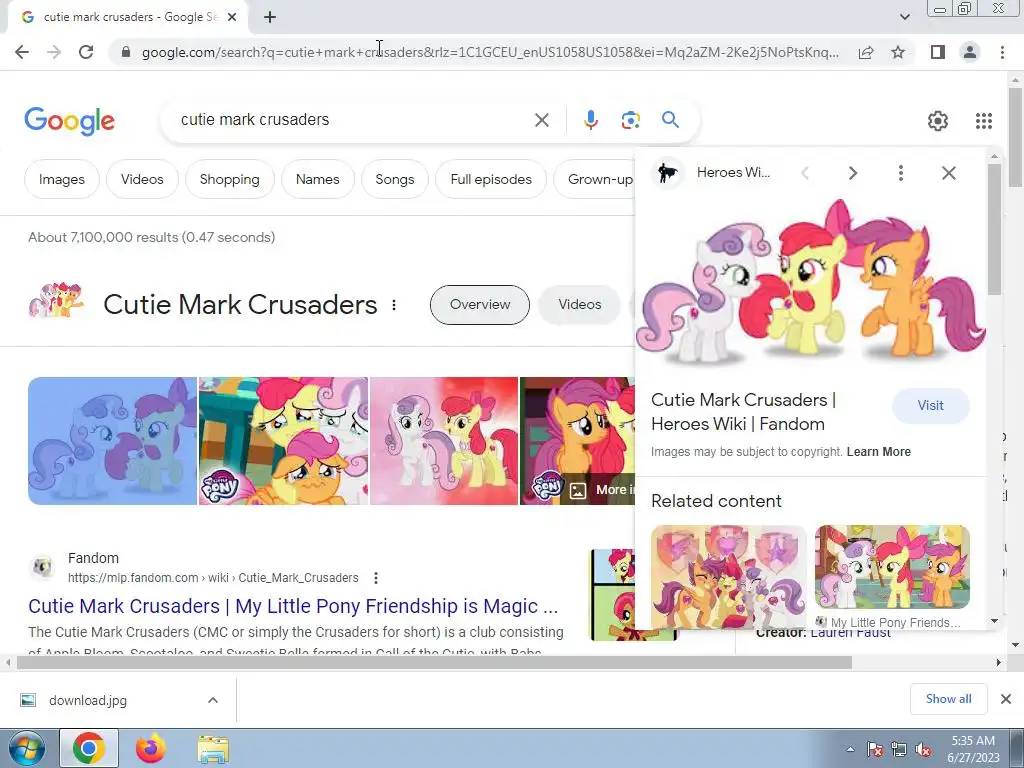Go back to the previous page
This screenshot has width=1024, height=768.
22,52
